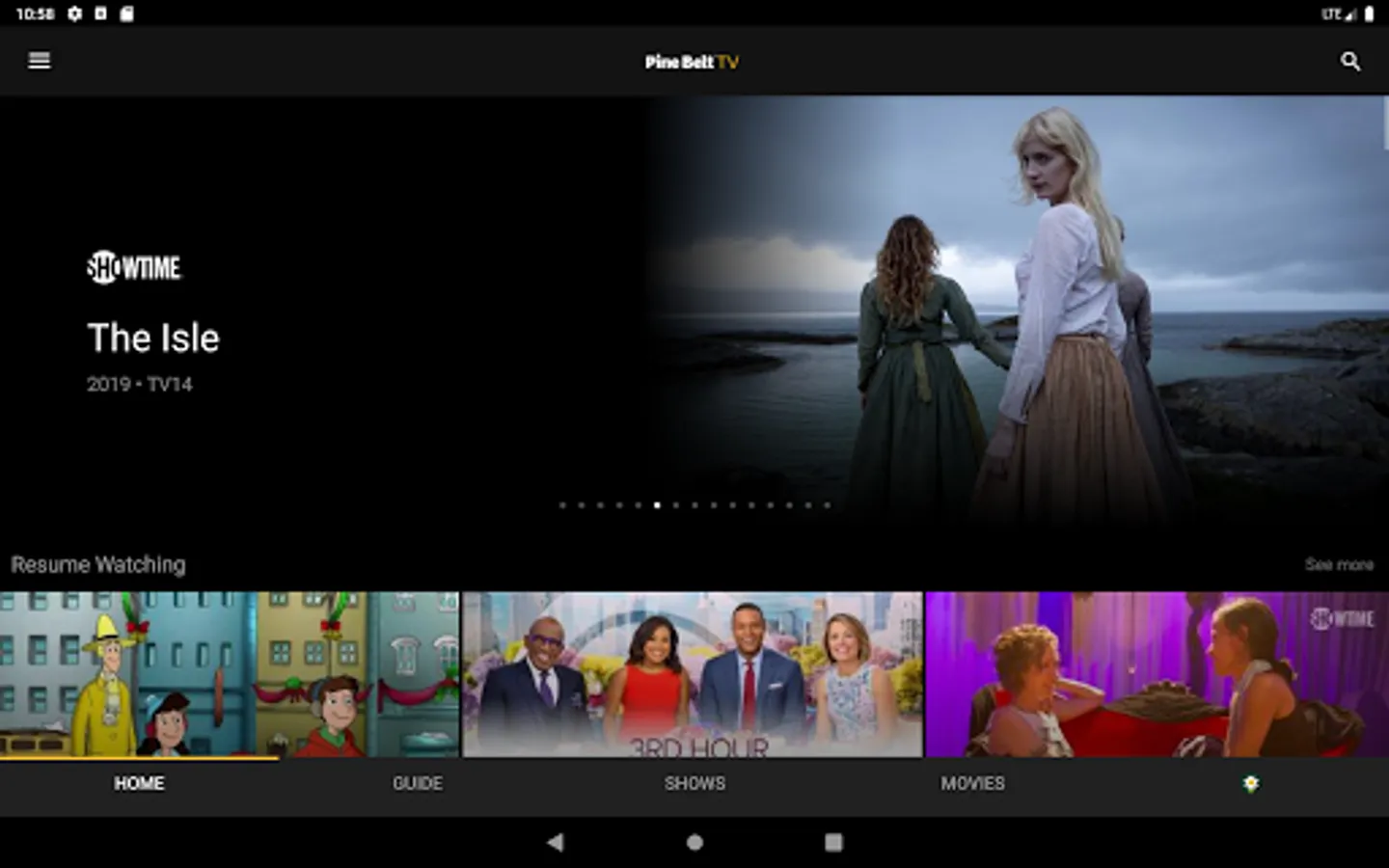Tap the Showtime logo on the featured banner
Viewport: 1389px width, 868px height.
[x=134, y=267]
